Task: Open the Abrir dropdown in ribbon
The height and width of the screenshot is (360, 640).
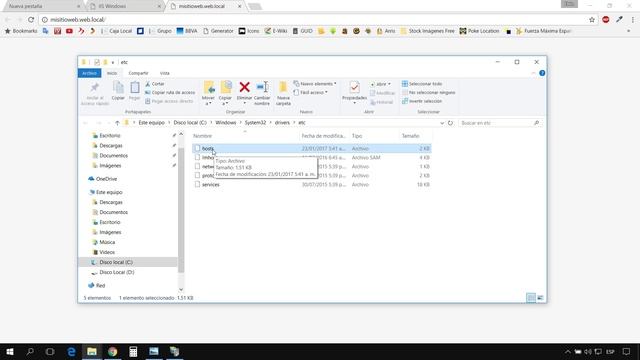Action: point(380,84)
